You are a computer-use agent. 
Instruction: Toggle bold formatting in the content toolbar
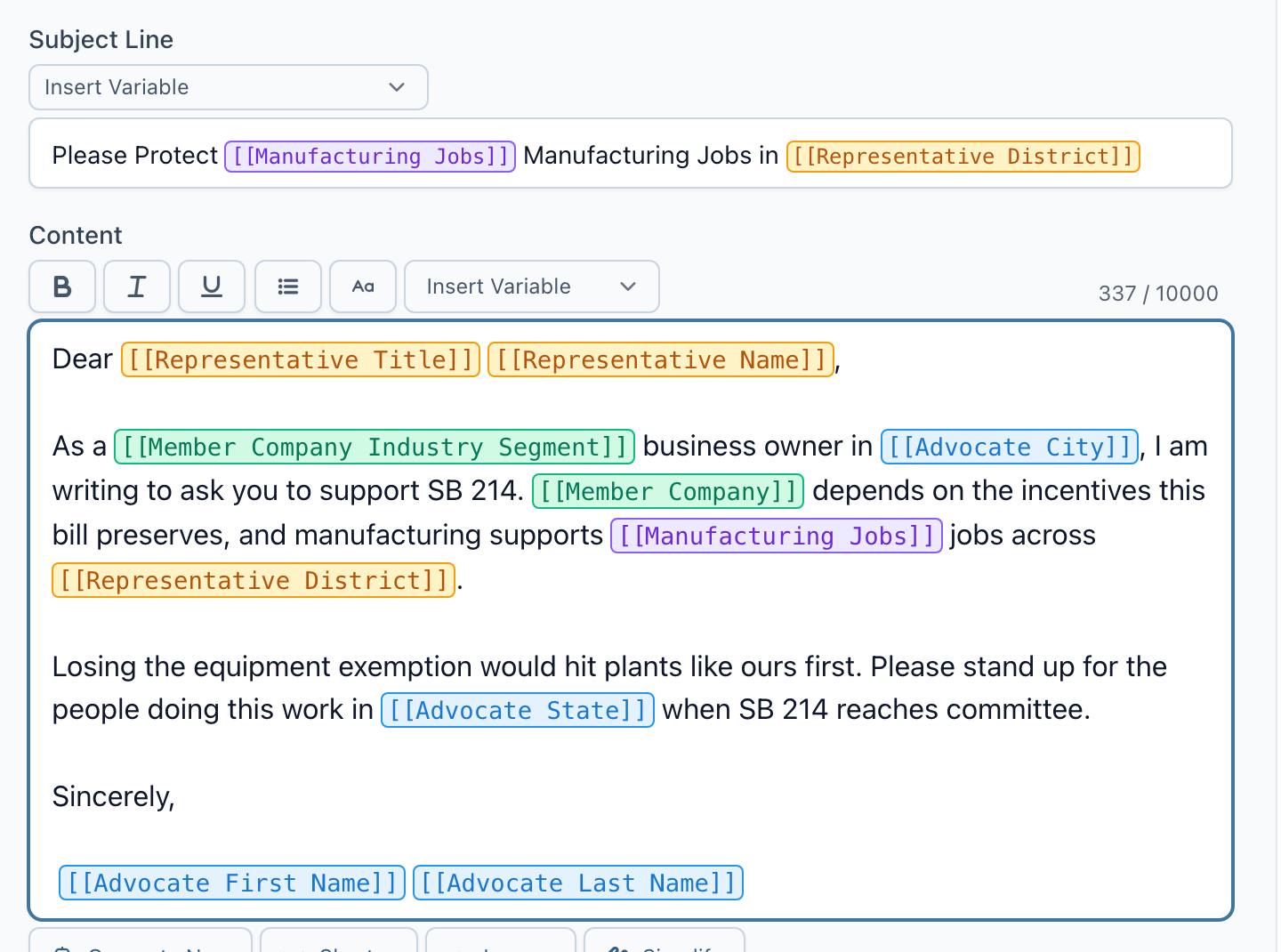(x=62, y=286)
